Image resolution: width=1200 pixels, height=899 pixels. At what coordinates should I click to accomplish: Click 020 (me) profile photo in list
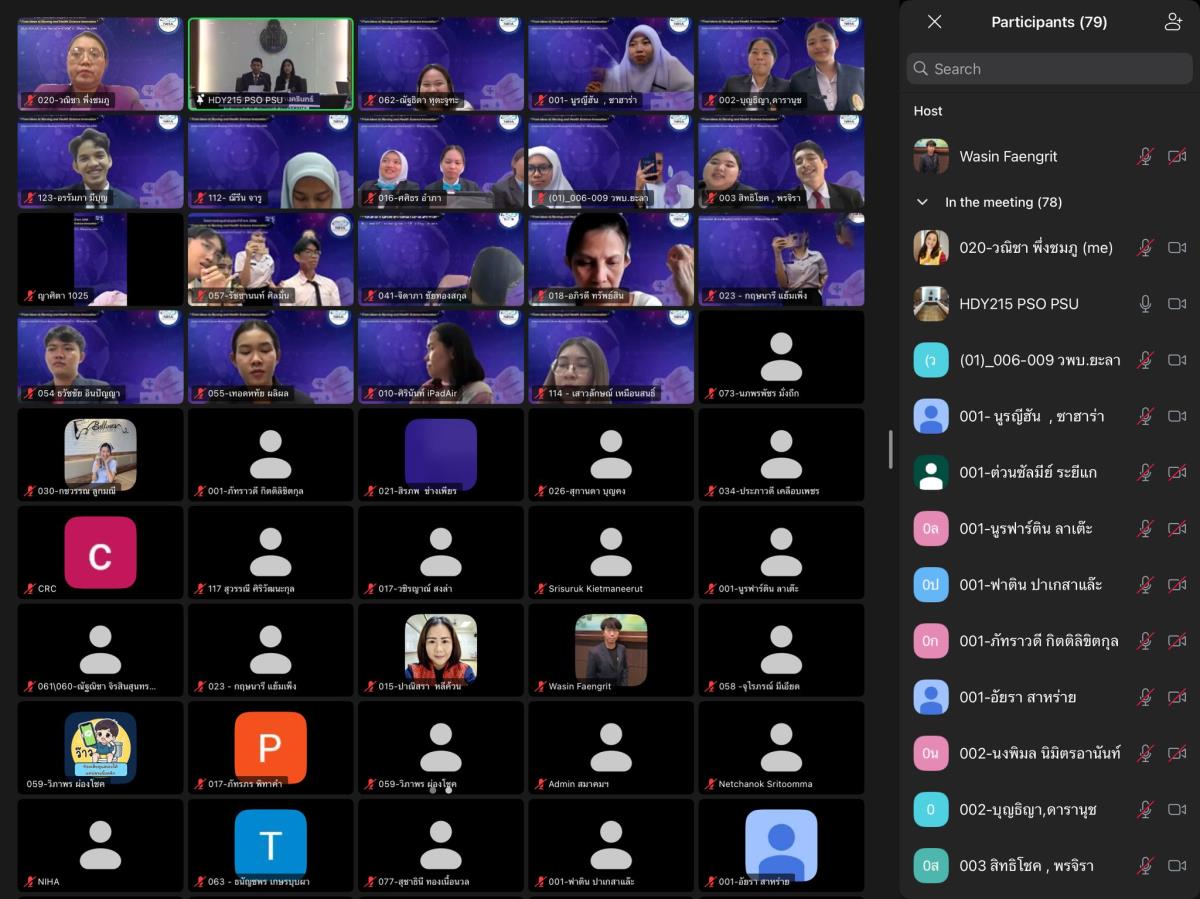(931, 248)
